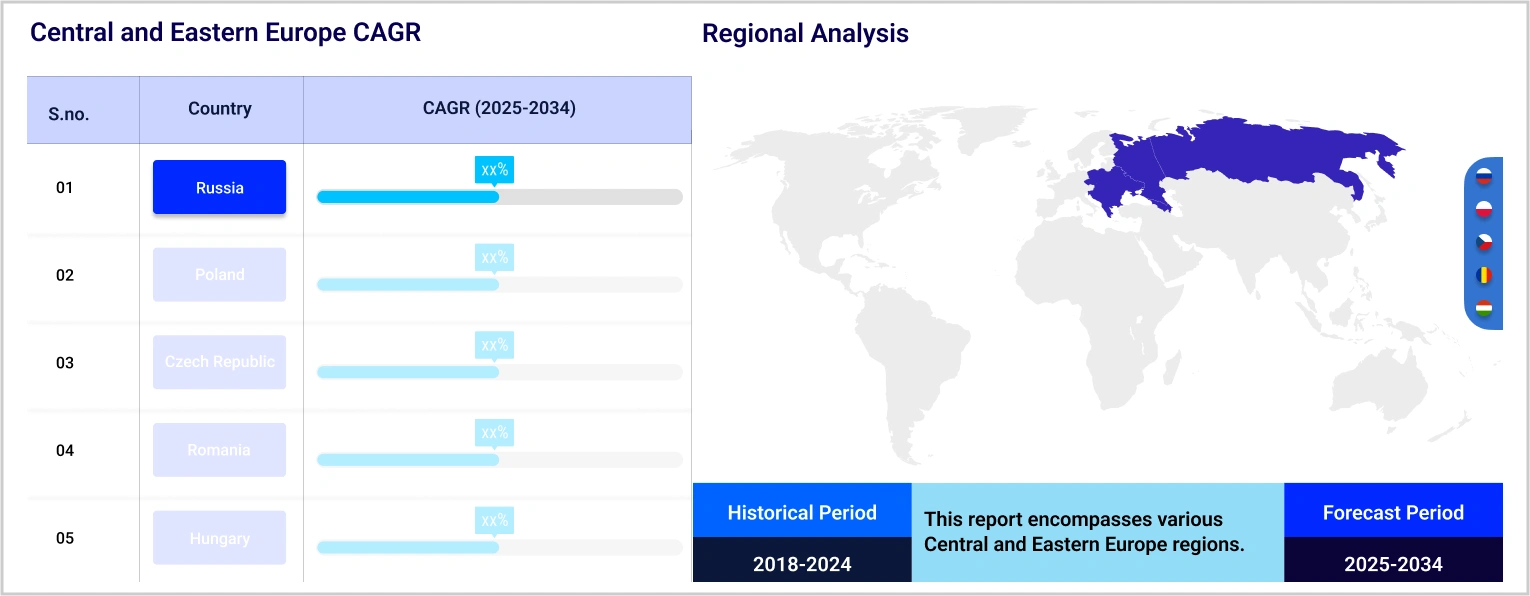Select the Russia country button

(x=219, y=187)
